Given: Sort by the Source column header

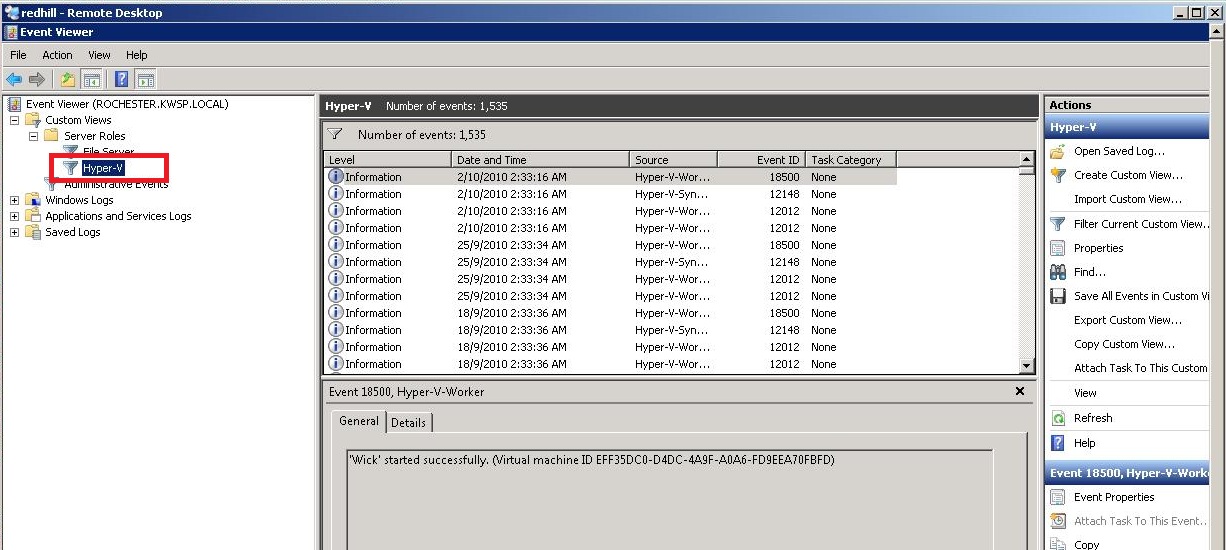Looking at the screenshot, I should [674, 159].
